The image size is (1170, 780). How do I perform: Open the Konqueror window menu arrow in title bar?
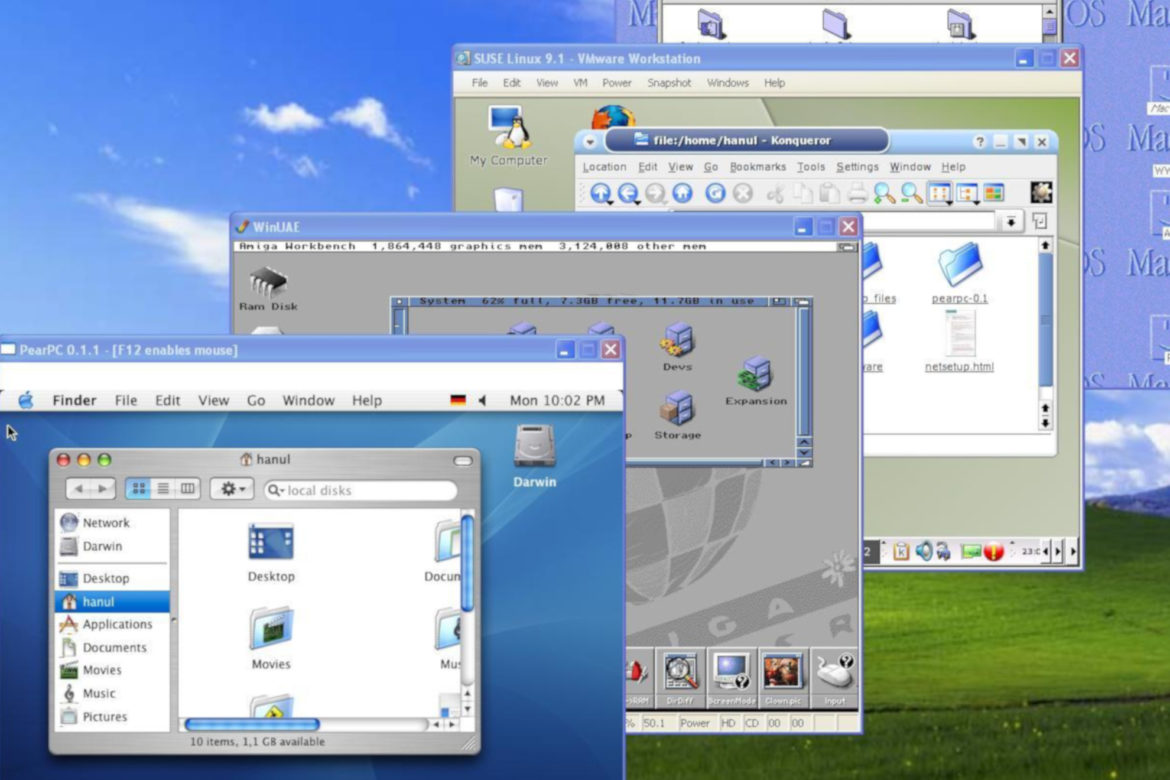pyautogui.click(x=589, y=141)
